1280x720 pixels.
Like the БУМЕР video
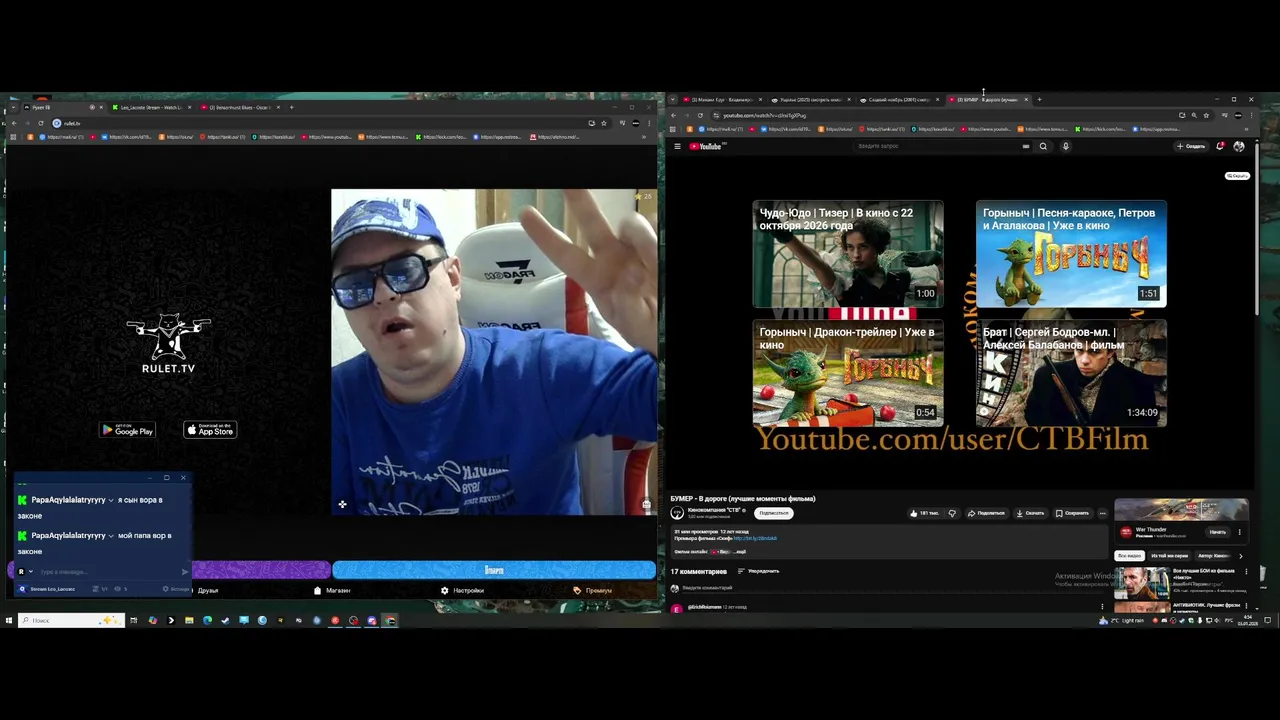(x=924, y=513)
